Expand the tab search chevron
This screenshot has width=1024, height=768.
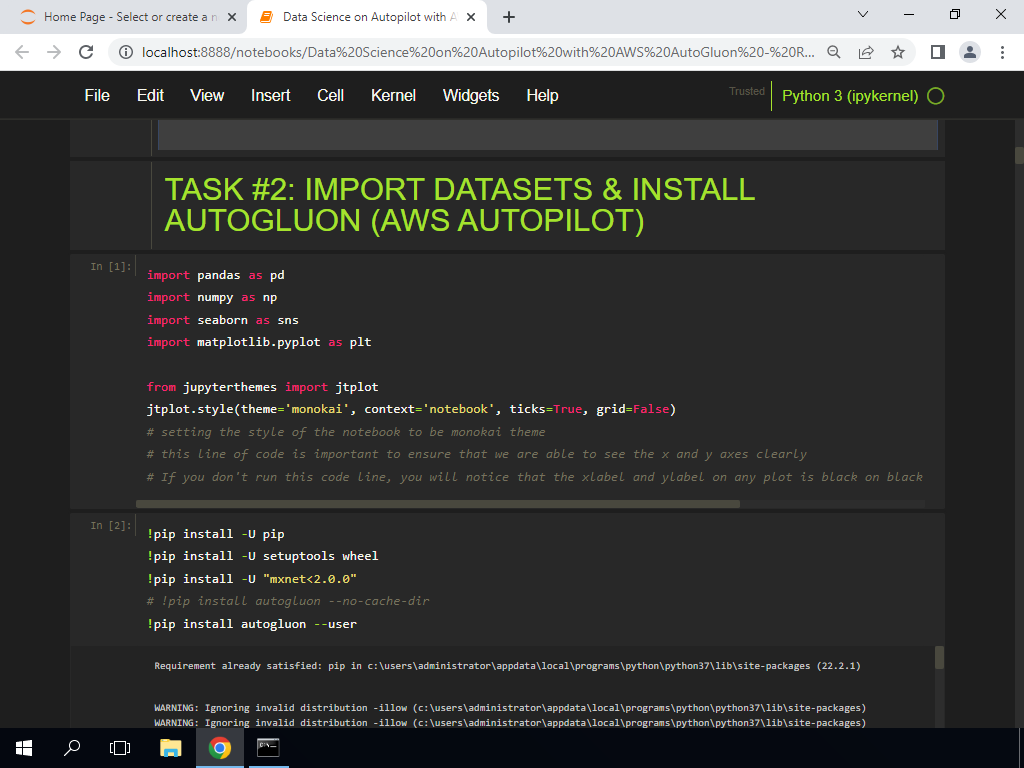coord(864,15)
